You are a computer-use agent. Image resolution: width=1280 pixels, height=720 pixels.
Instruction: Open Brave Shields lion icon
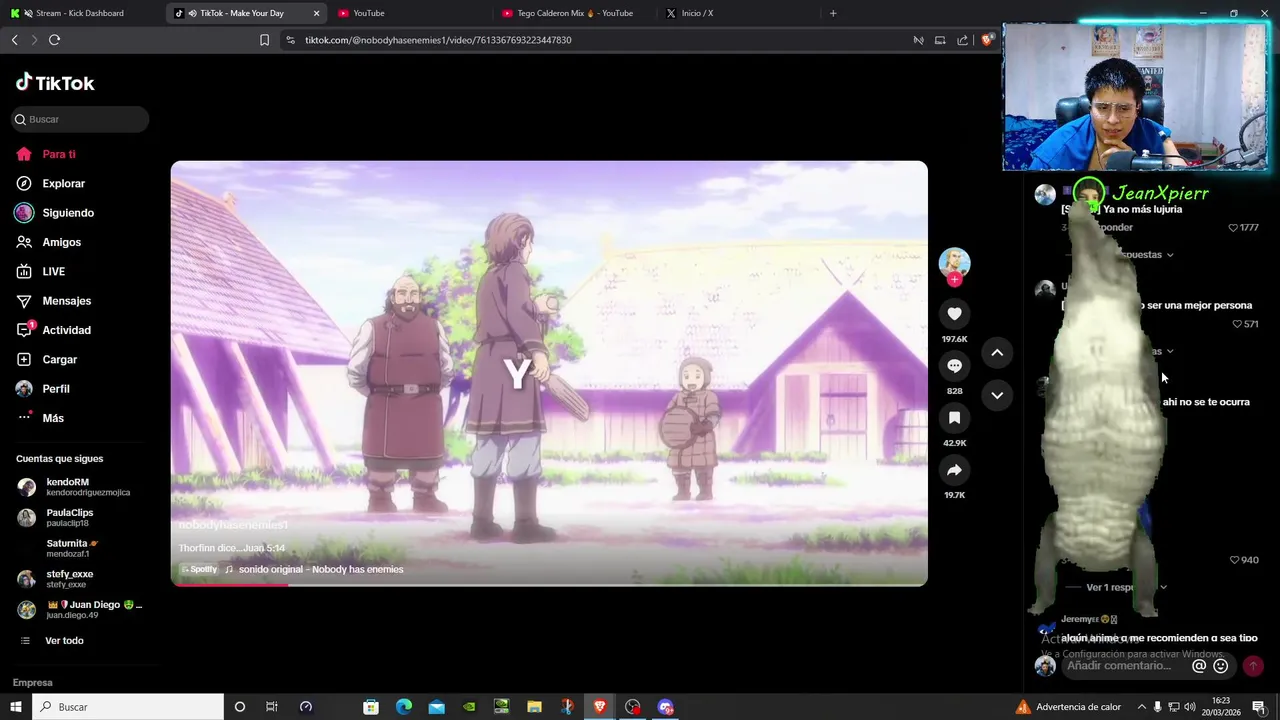[986, 40]
